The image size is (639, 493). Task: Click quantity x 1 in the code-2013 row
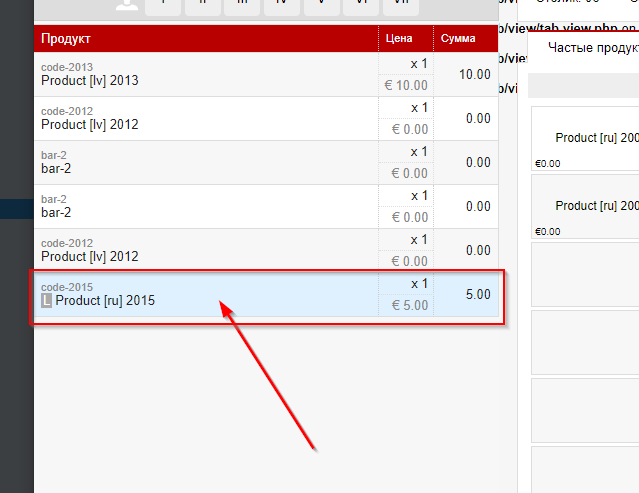[x=419, y=63]
